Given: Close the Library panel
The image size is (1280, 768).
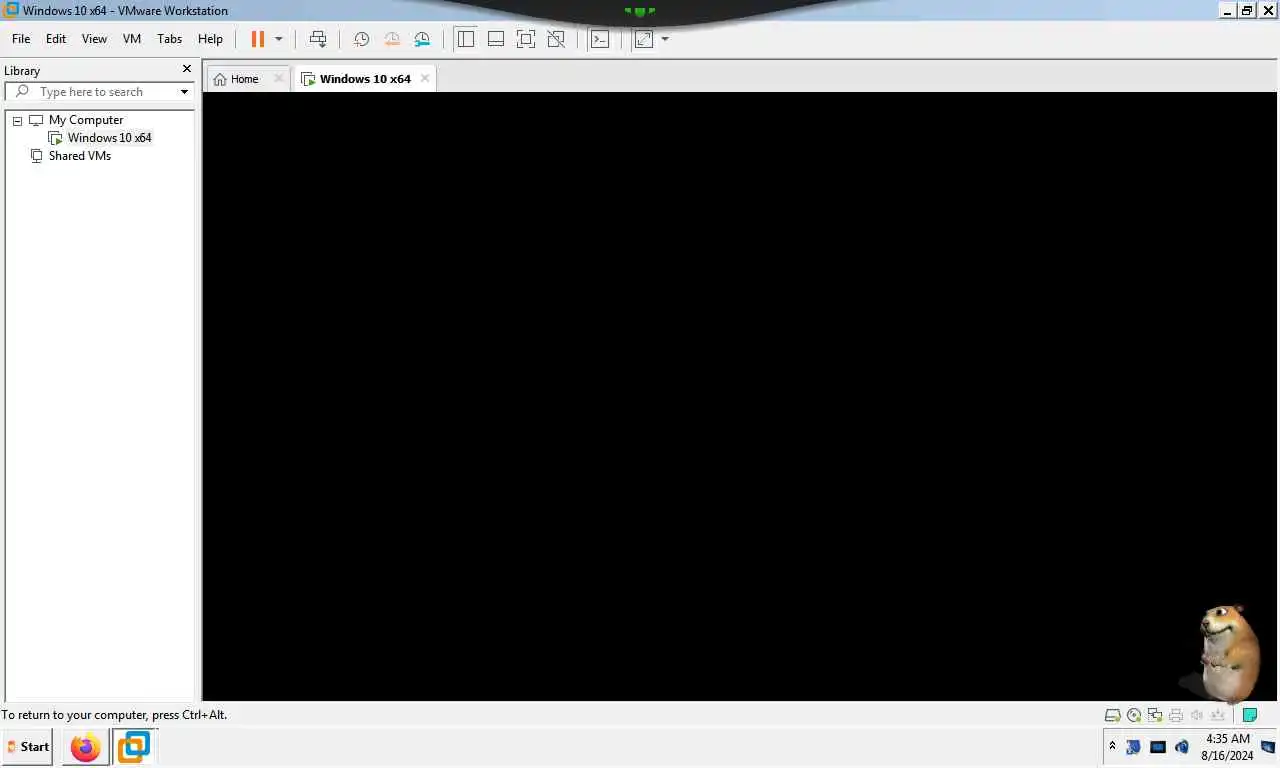Looking at the screenshot, I should pyautogui.click(x=186, y=69).
